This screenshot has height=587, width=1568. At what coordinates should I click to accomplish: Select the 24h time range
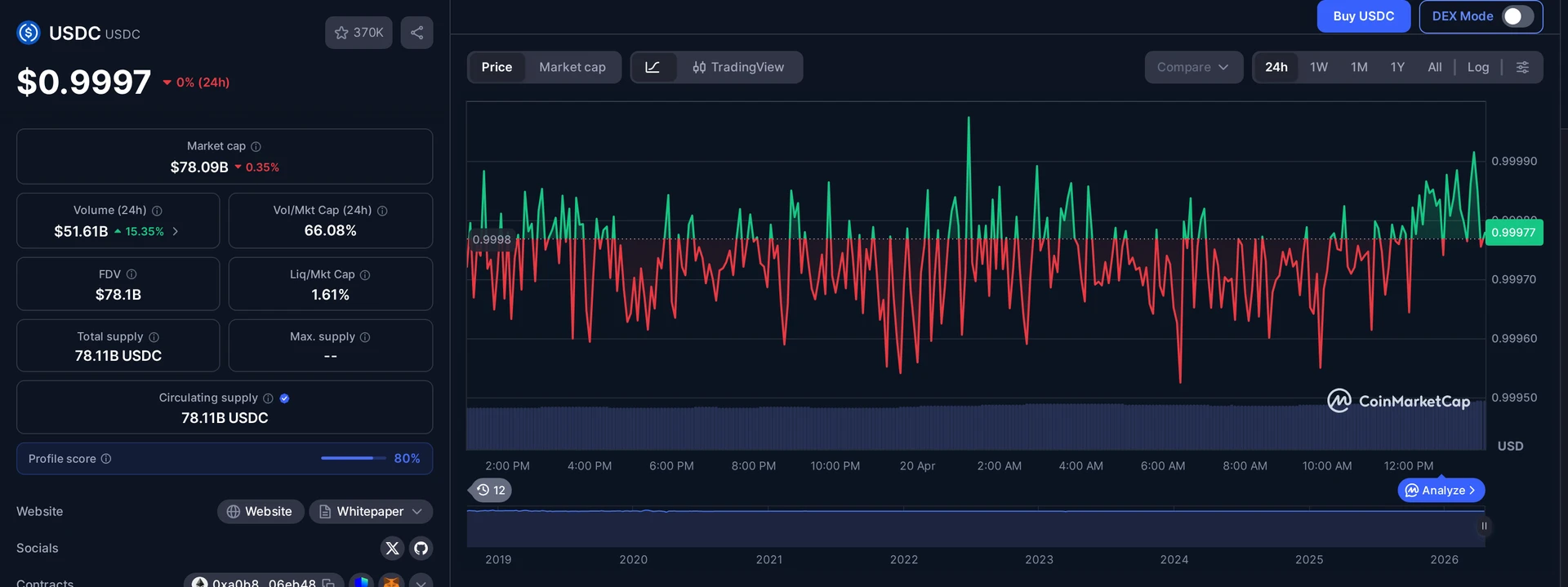point(1276,67)
